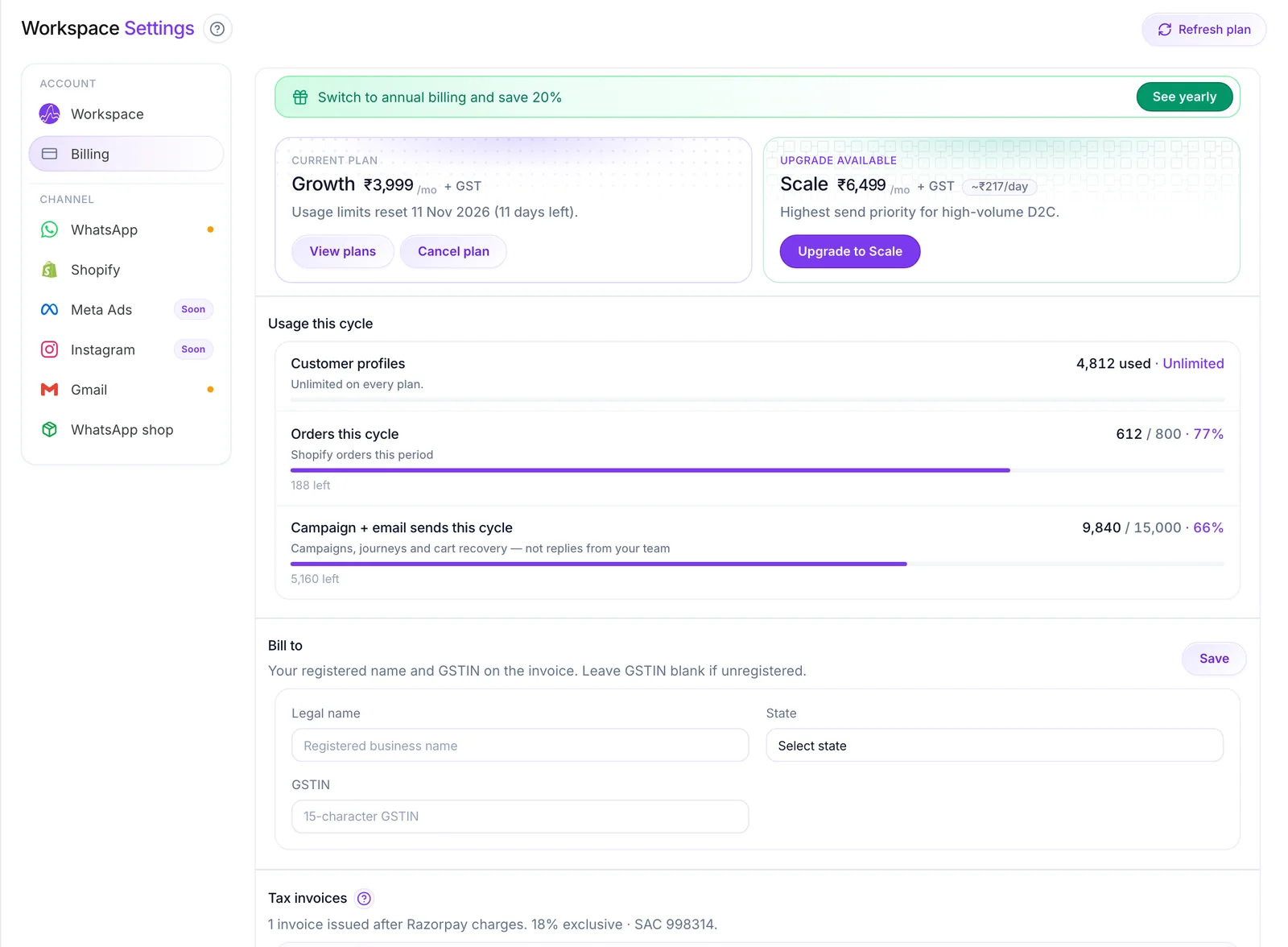
Task: Click the orange status dot beside WhatsApp
Action: [211, 230]
